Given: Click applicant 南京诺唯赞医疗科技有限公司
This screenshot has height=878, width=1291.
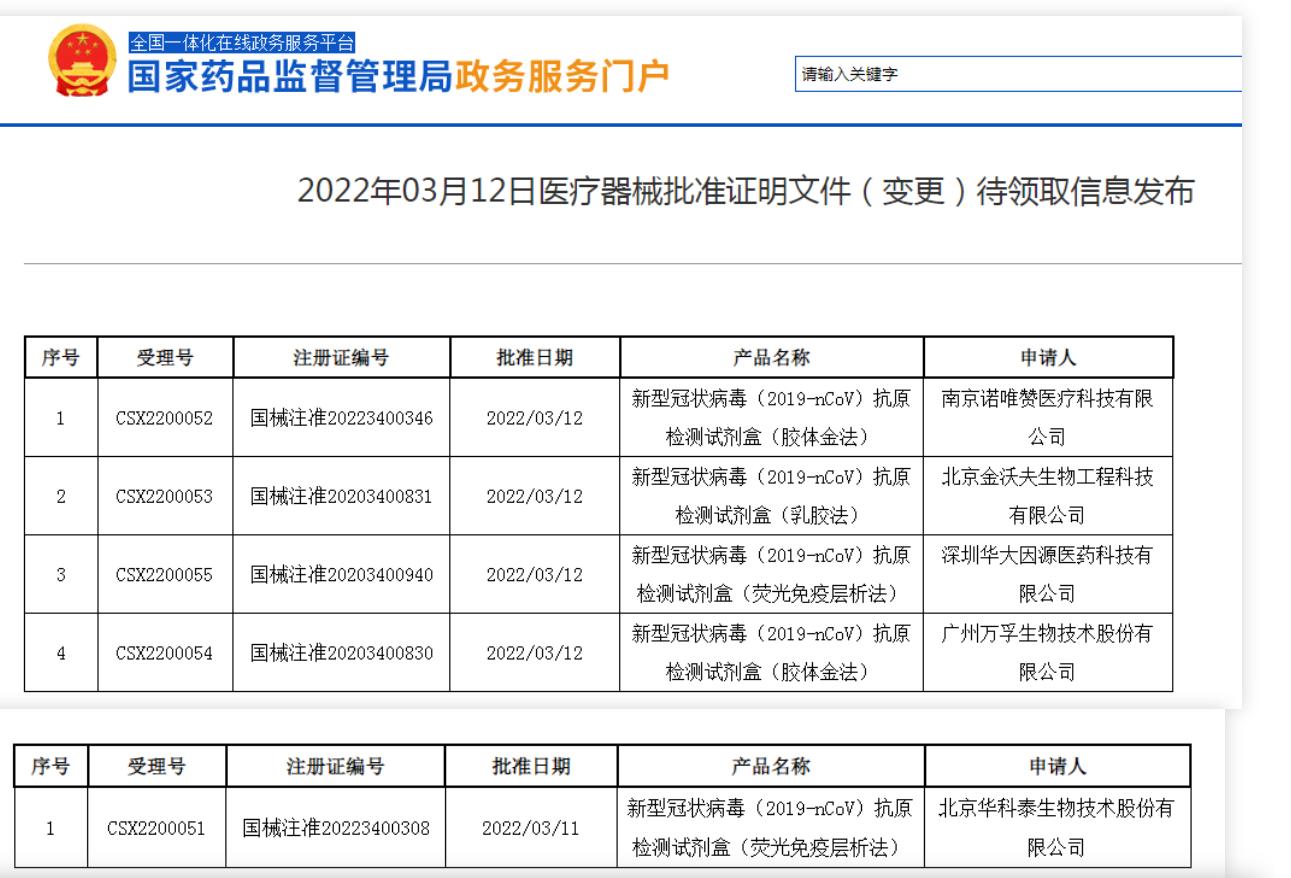Looking at the screenshot, I should 1047,418.
